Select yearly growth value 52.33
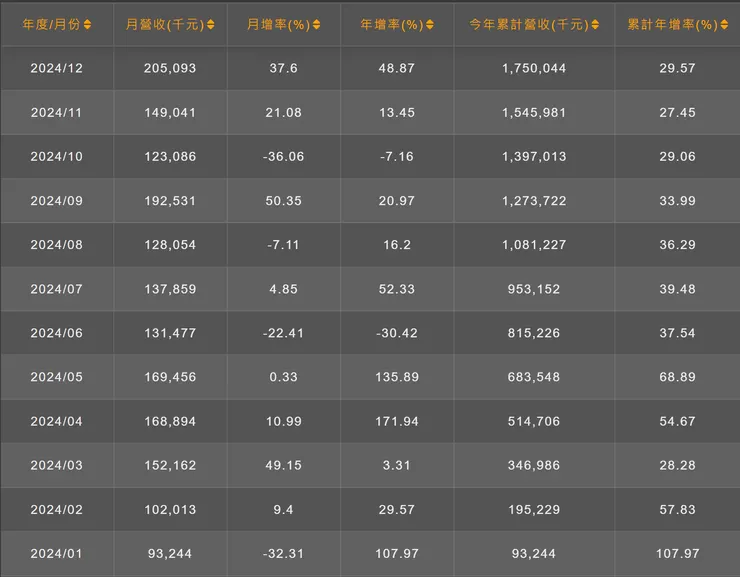The image size is (740, 577). point(395,289)
